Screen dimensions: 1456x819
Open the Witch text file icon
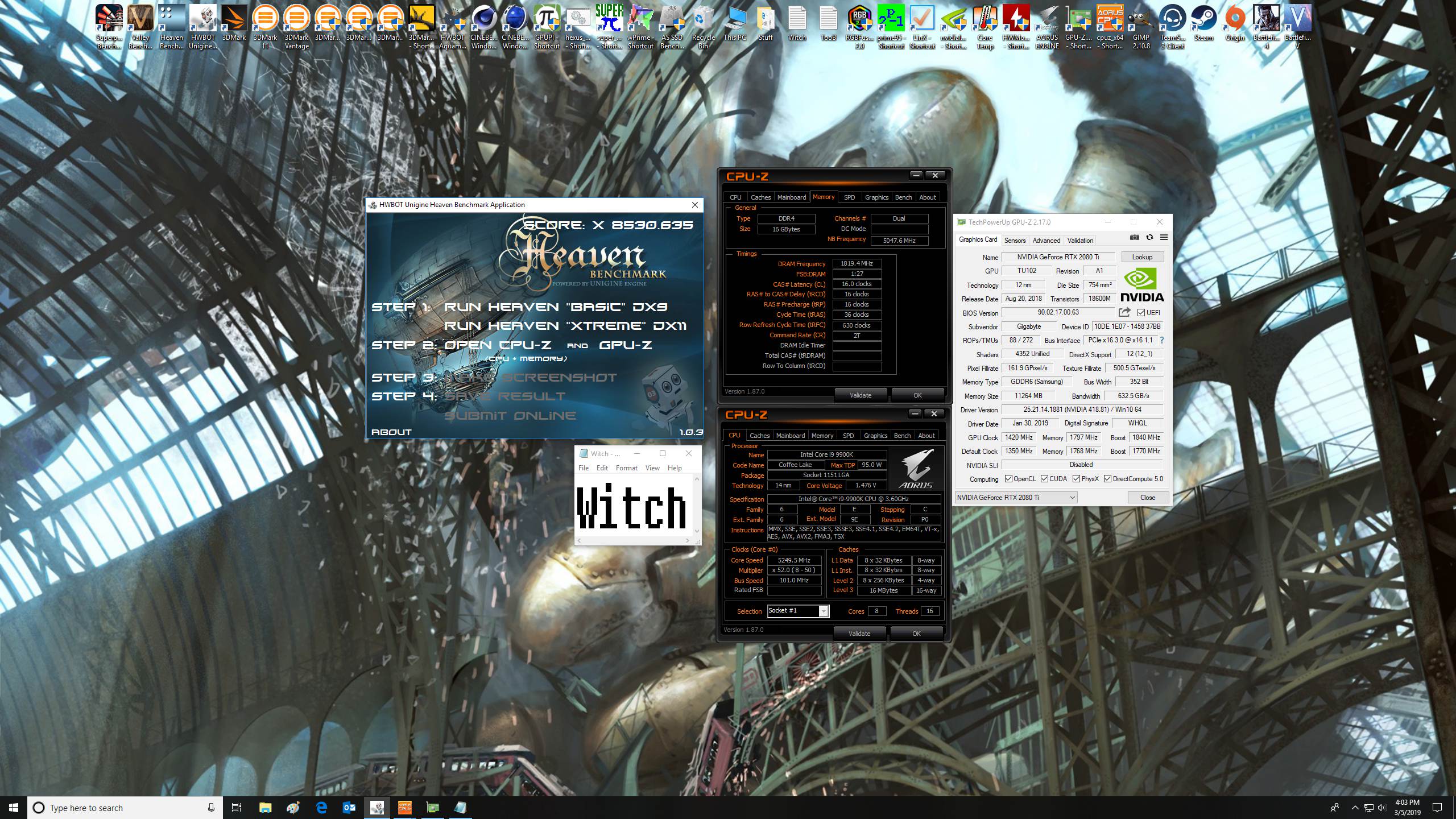click(797, 23)
